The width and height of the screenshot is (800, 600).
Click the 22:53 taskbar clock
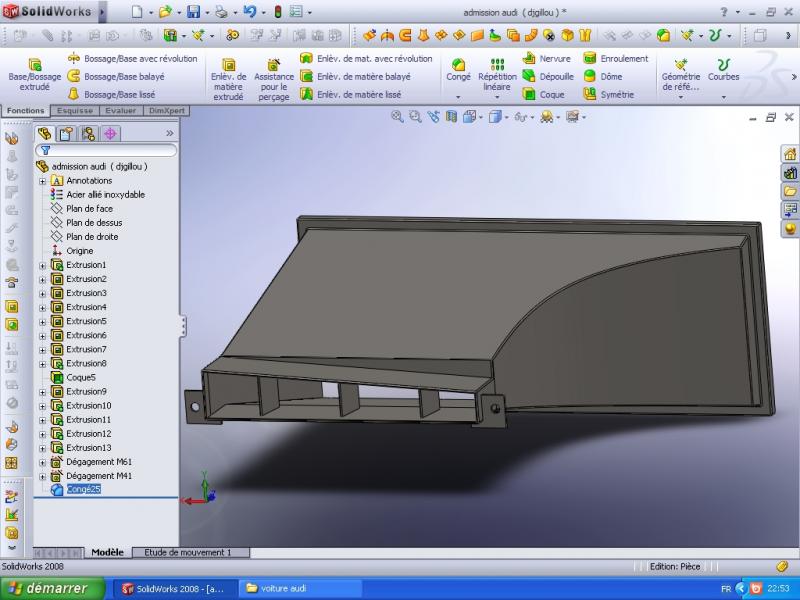coord(778,589)
